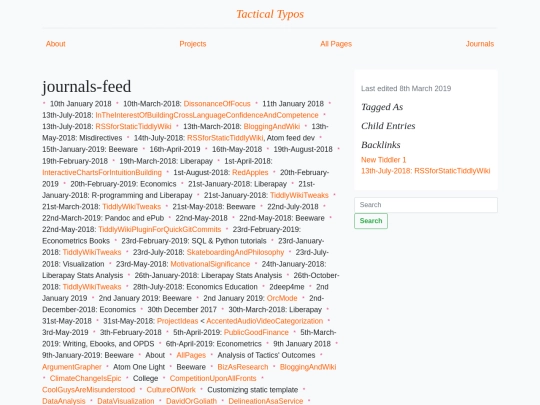
Task: Open the TiddlyWikiPluginForQuickGitCommits link
Action: click(x=159, y=229)
